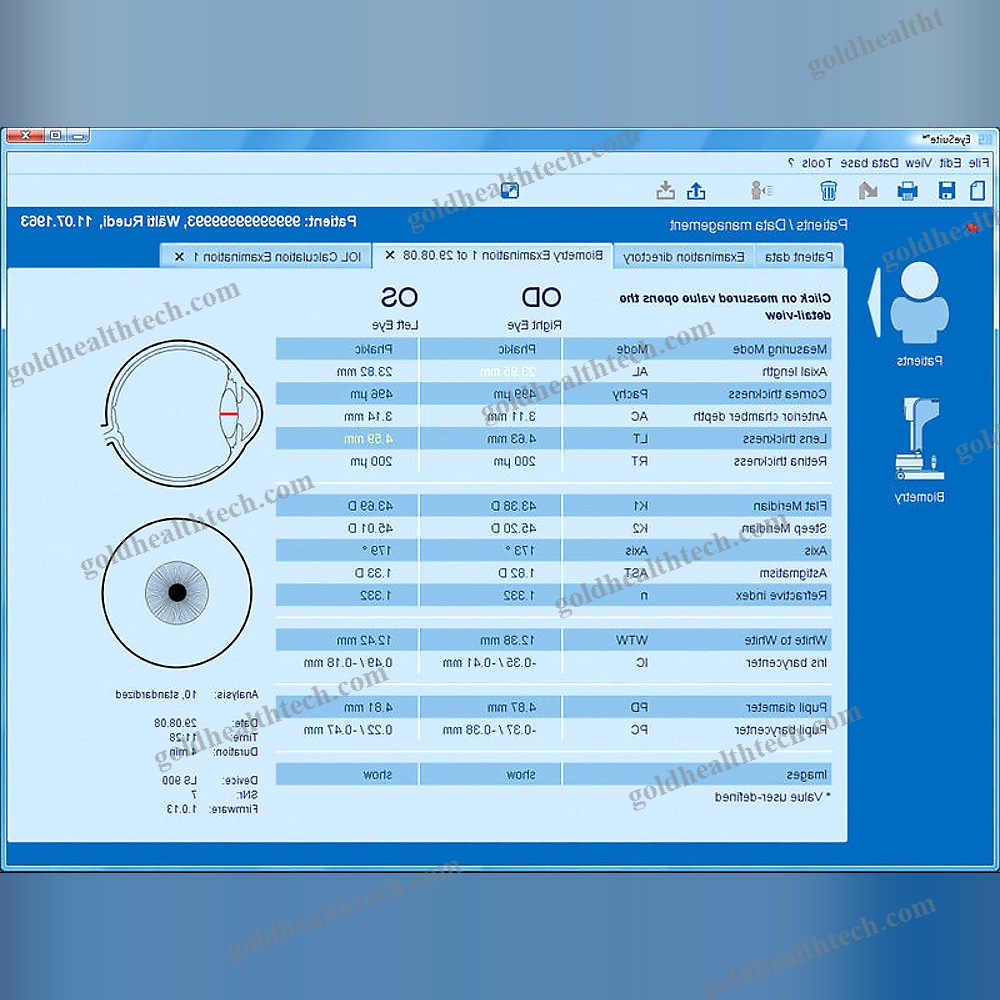Open the View menu
Image resolution: width=1000 pixels, height=1000 pixels.
[x=918, y=163]
